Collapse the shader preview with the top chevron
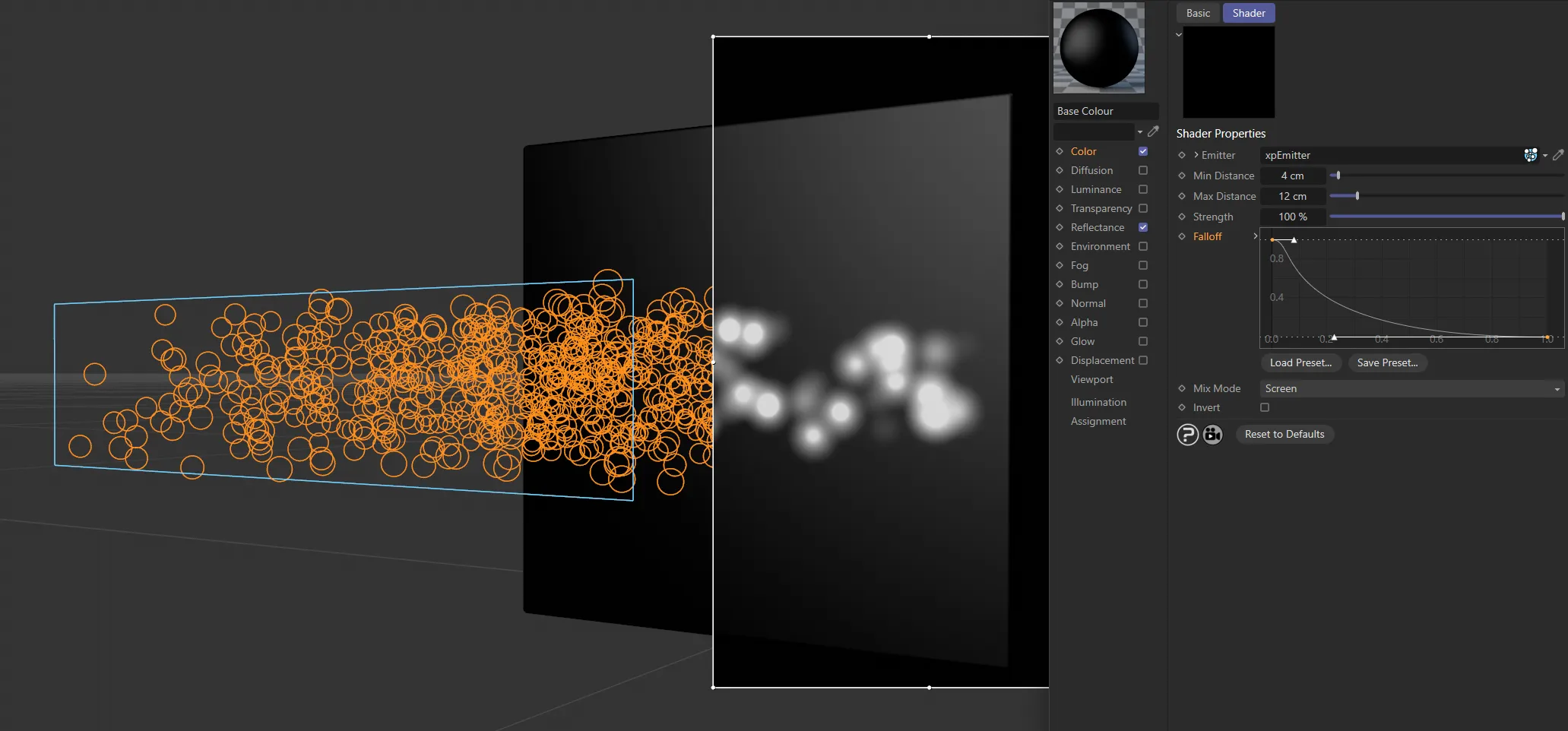Image resolution: width=1568 pixels, height=731 pixels. coord(1178,34)
